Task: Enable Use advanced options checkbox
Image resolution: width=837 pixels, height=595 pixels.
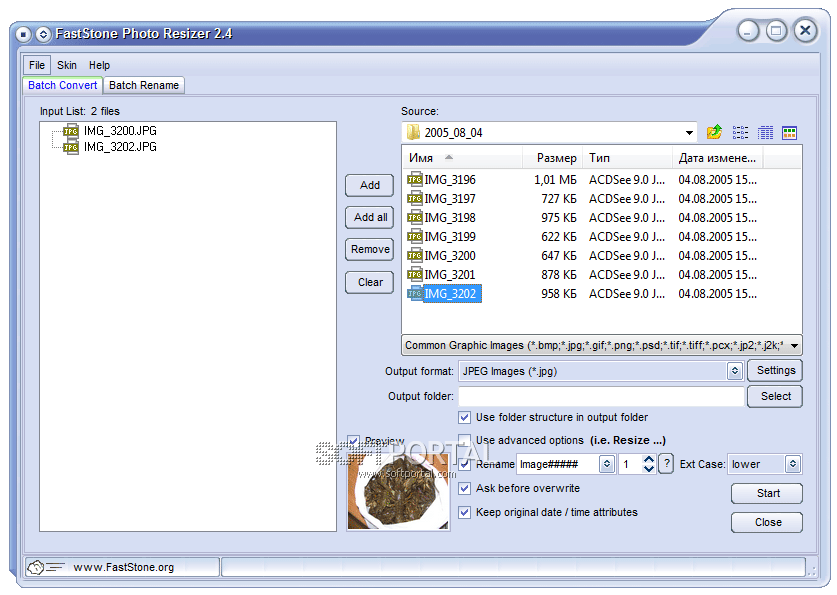Action: [464, 440]
